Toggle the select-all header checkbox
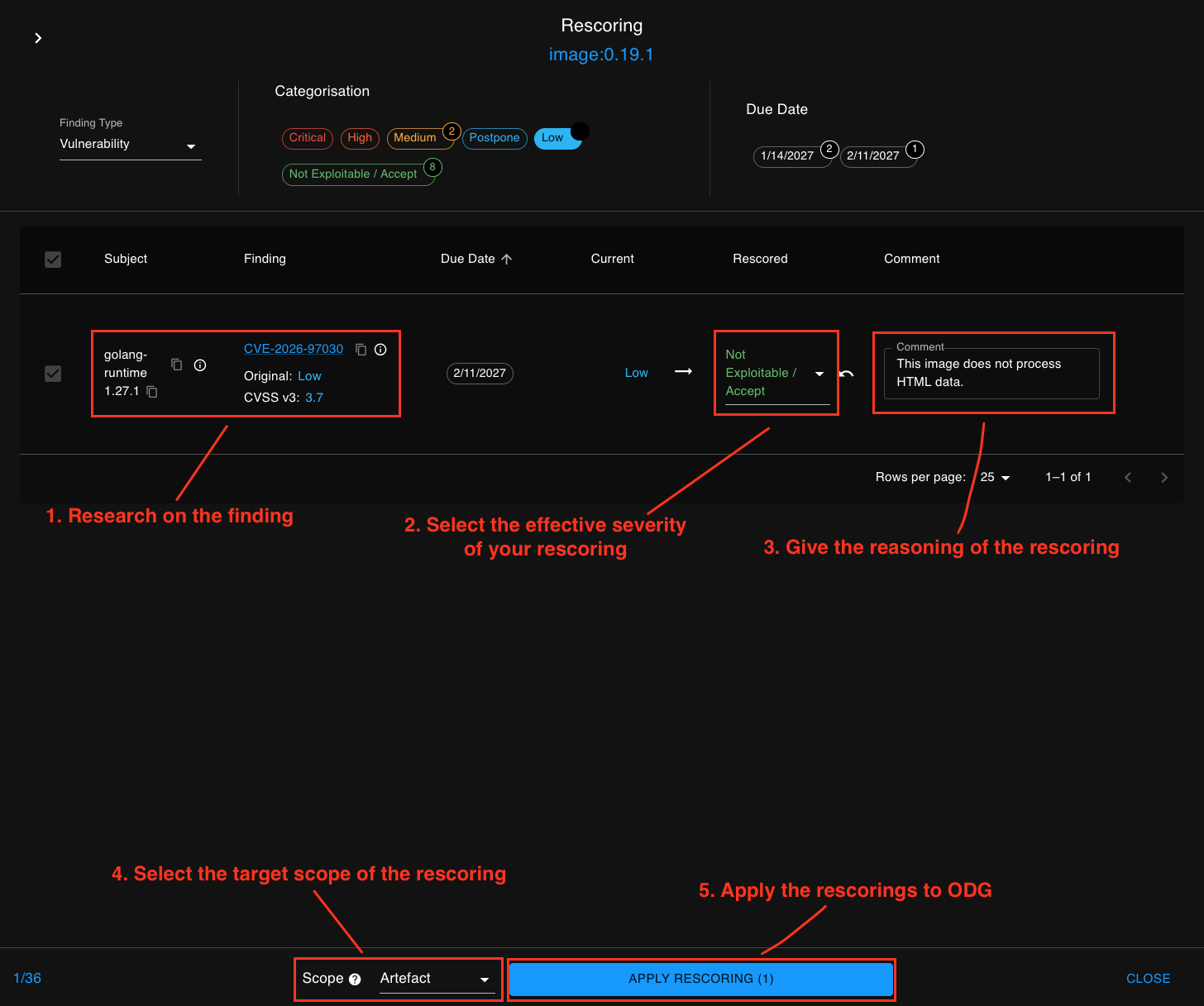The image size is (1204, 1006). (53, 260)
